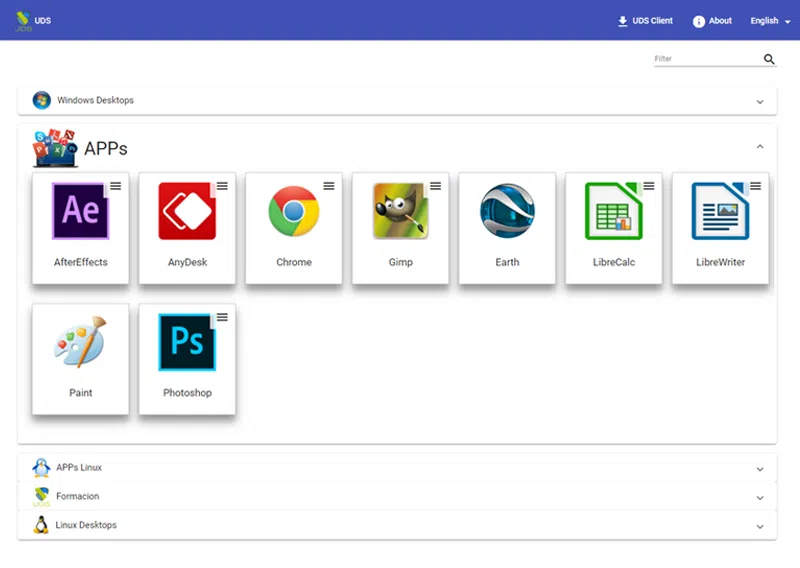Click the Formacion heading text
The width and height of the screenshot is (800, 568).
click(78, 496)
